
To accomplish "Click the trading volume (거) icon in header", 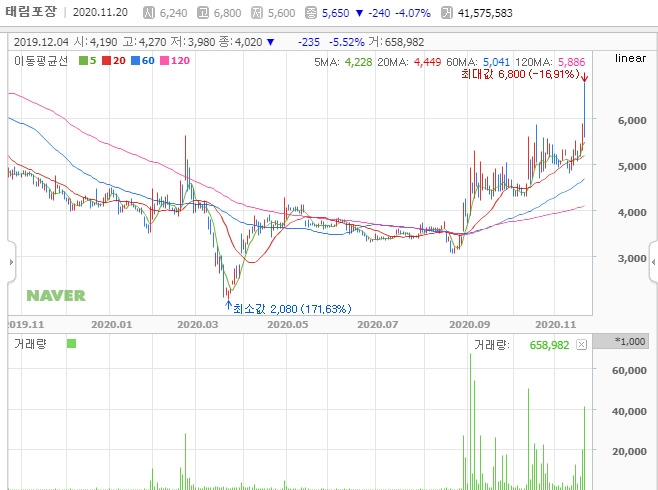I will (447, 13).
